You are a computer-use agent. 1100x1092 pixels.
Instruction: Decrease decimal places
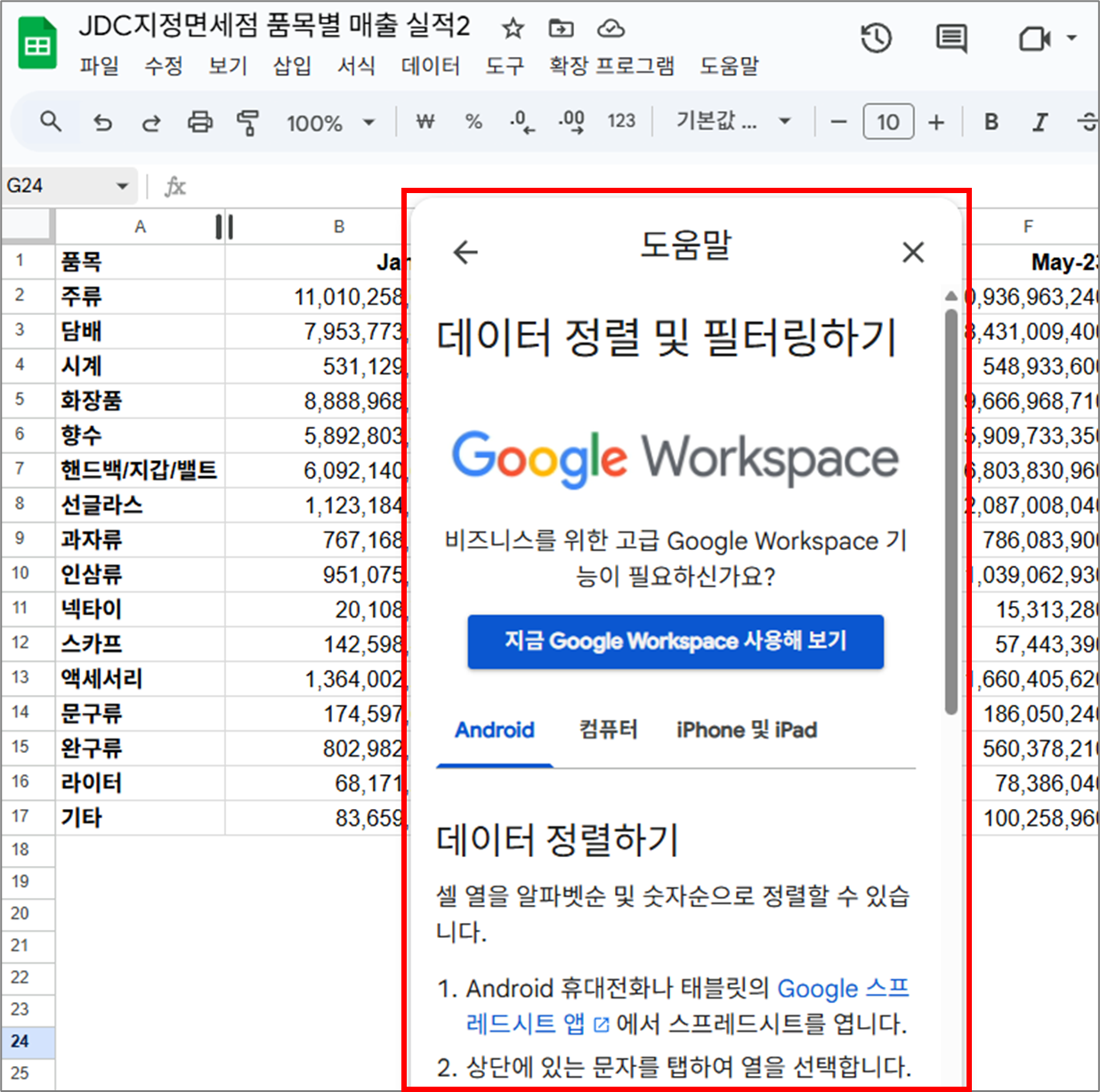pos(522,122)
